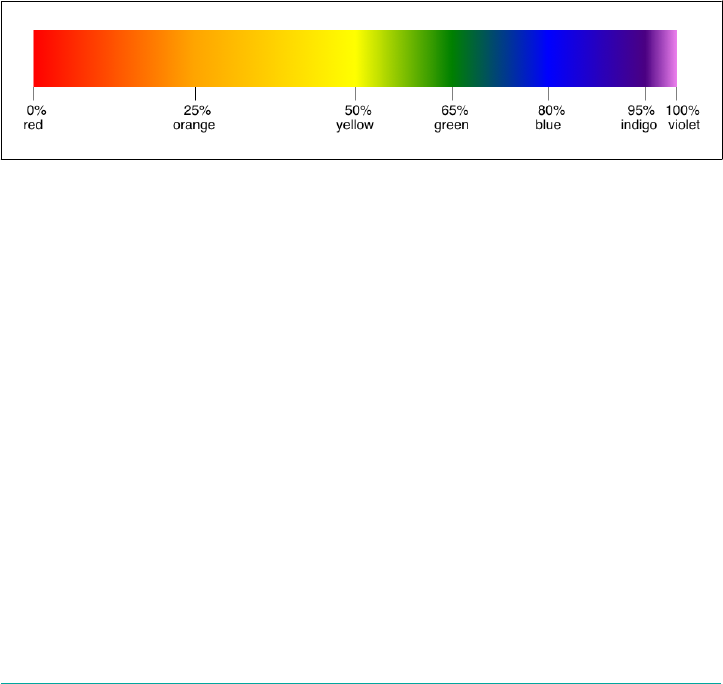The height and width of the screenshot is (684, 723).
Task: Pick the pure blue point on gradient
Action: (548, 58)
